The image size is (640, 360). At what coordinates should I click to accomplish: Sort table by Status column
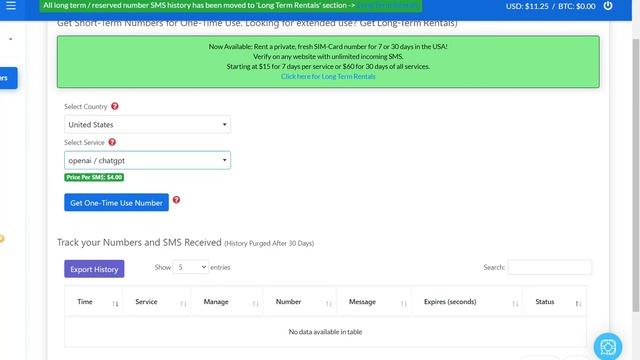coord(555,302)
